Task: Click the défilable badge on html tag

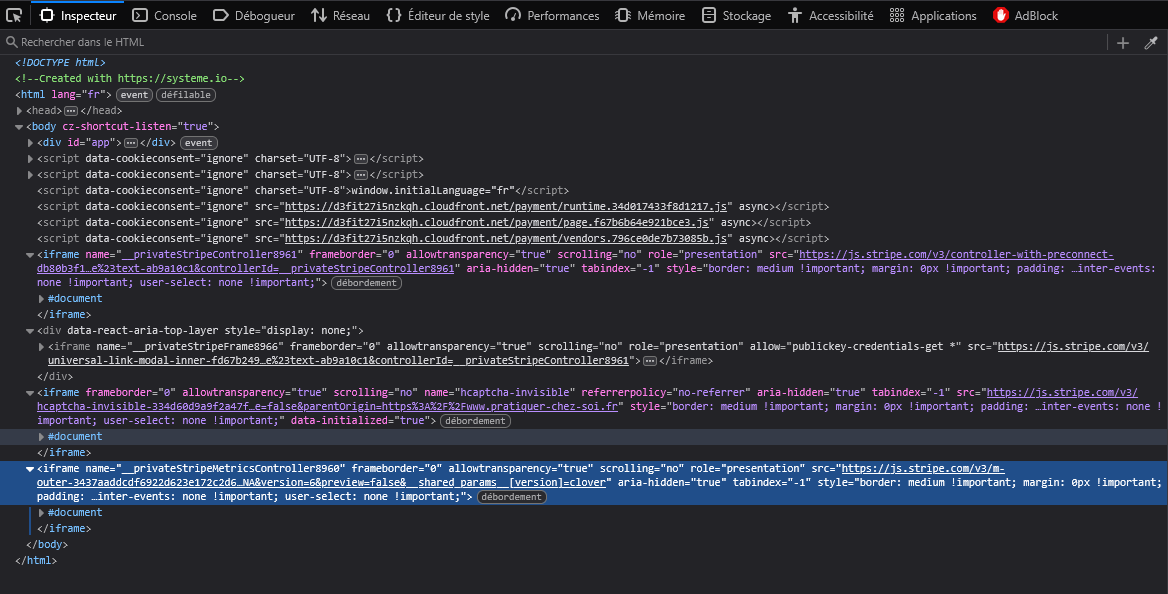Action: 186,95
